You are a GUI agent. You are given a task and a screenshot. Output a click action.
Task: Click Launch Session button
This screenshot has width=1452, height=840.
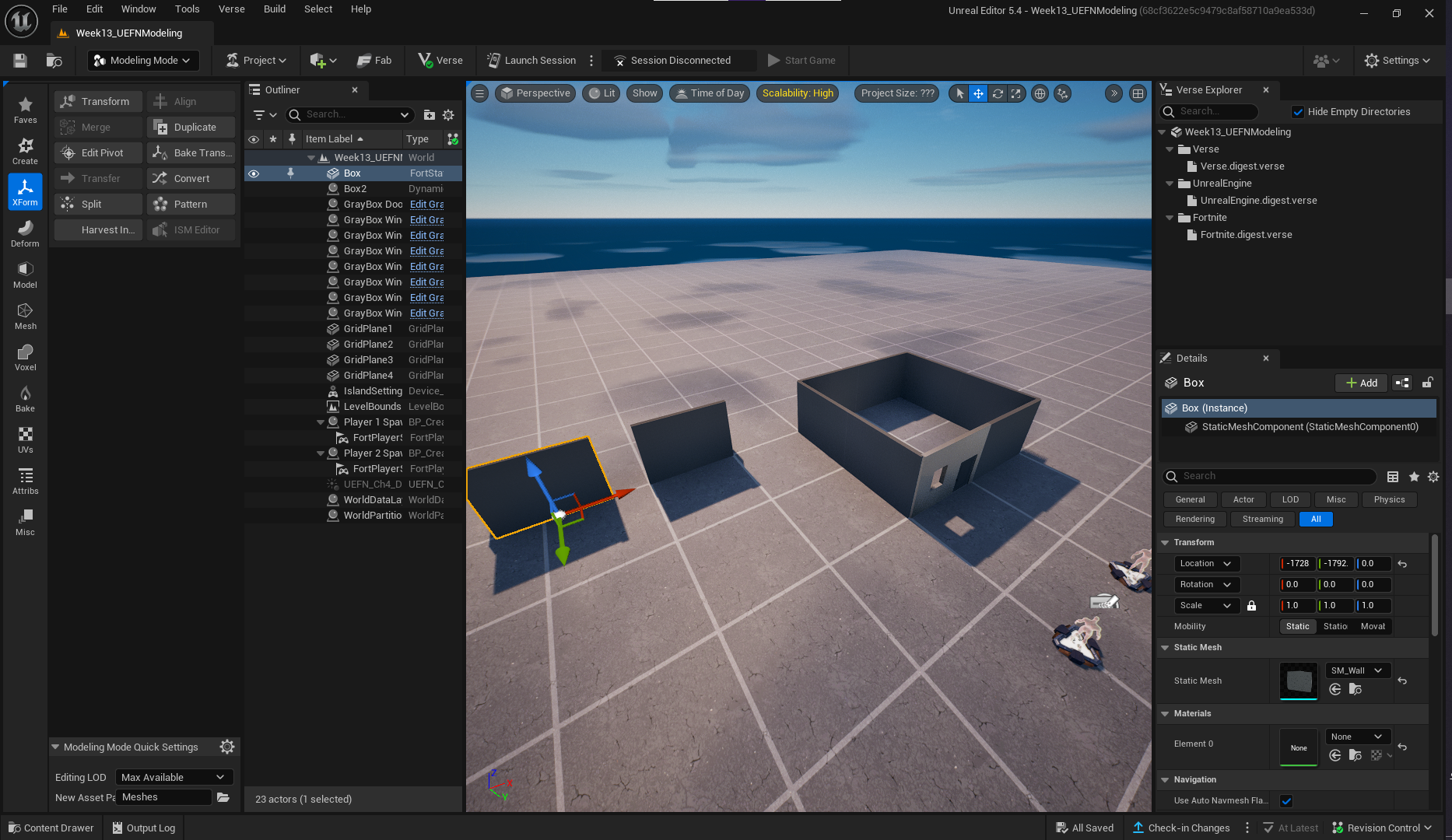[531, 61]
